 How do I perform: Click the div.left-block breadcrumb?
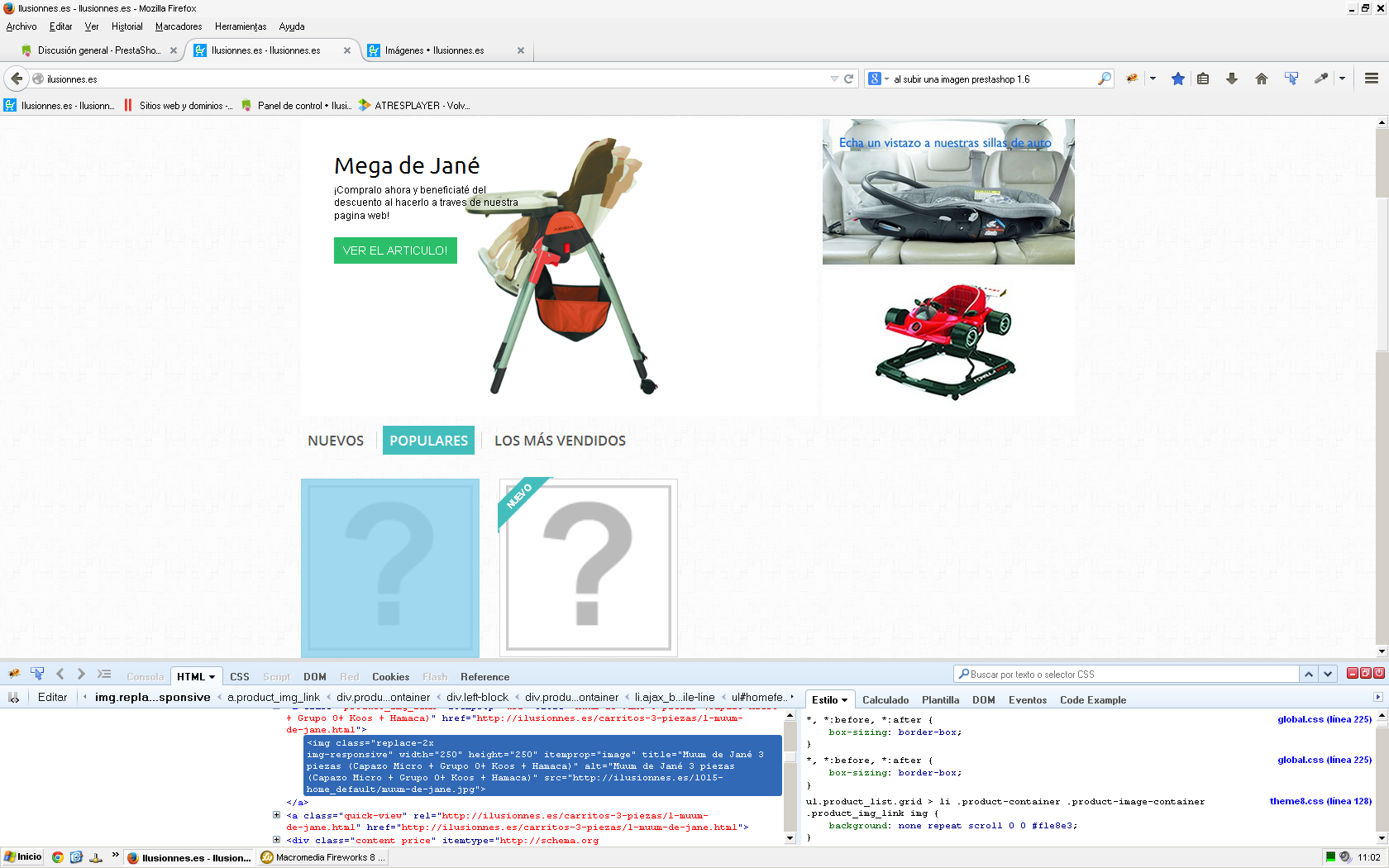pos(477,698)
